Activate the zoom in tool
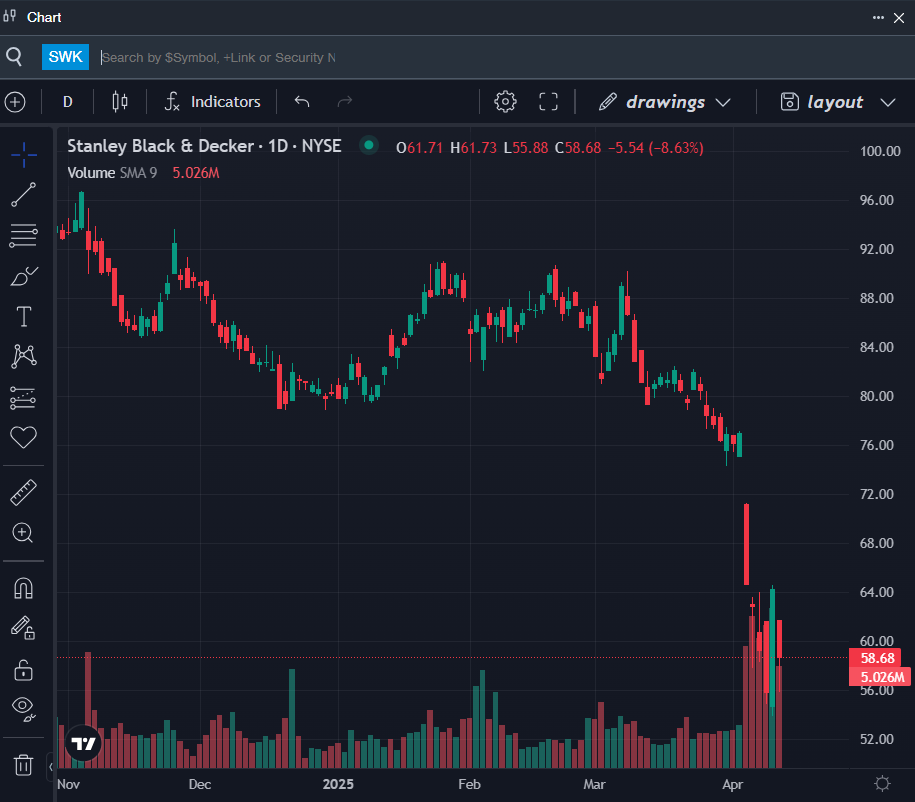The height and width of the screenshot is (802, 915). point(23,533)
